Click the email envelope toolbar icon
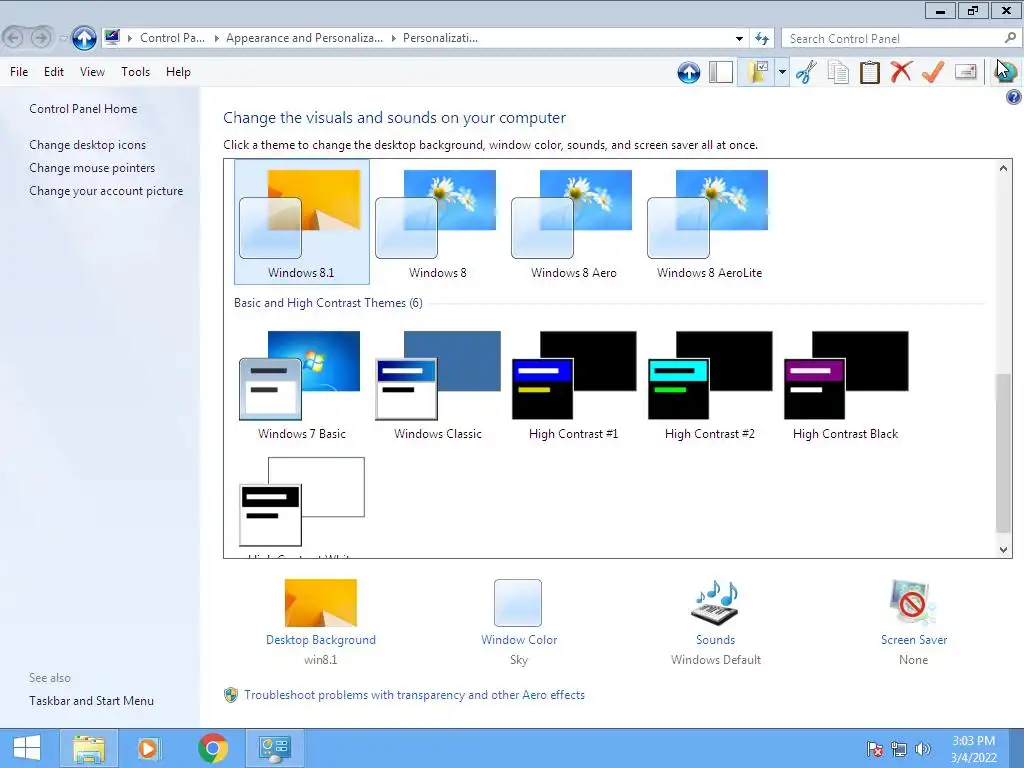The image size is (1024, 768). coord(965,71)
